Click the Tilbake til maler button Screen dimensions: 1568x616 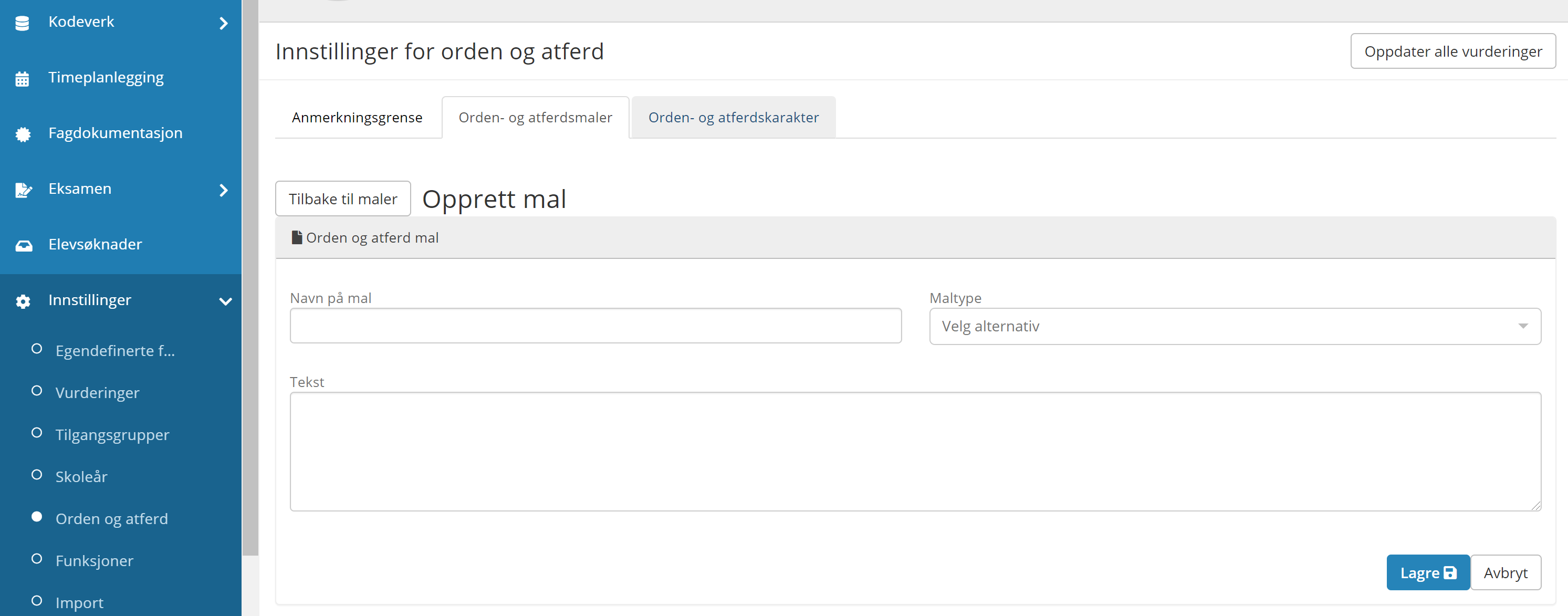coord(343,199)
